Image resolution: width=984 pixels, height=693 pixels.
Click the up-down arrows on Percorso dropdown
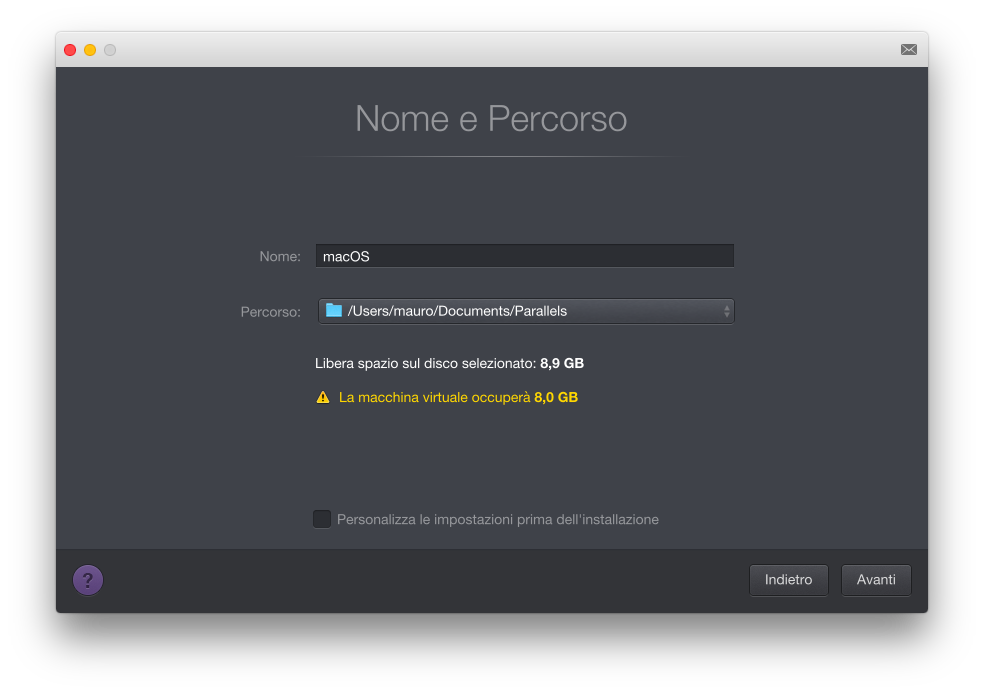(x=727, y=311)
